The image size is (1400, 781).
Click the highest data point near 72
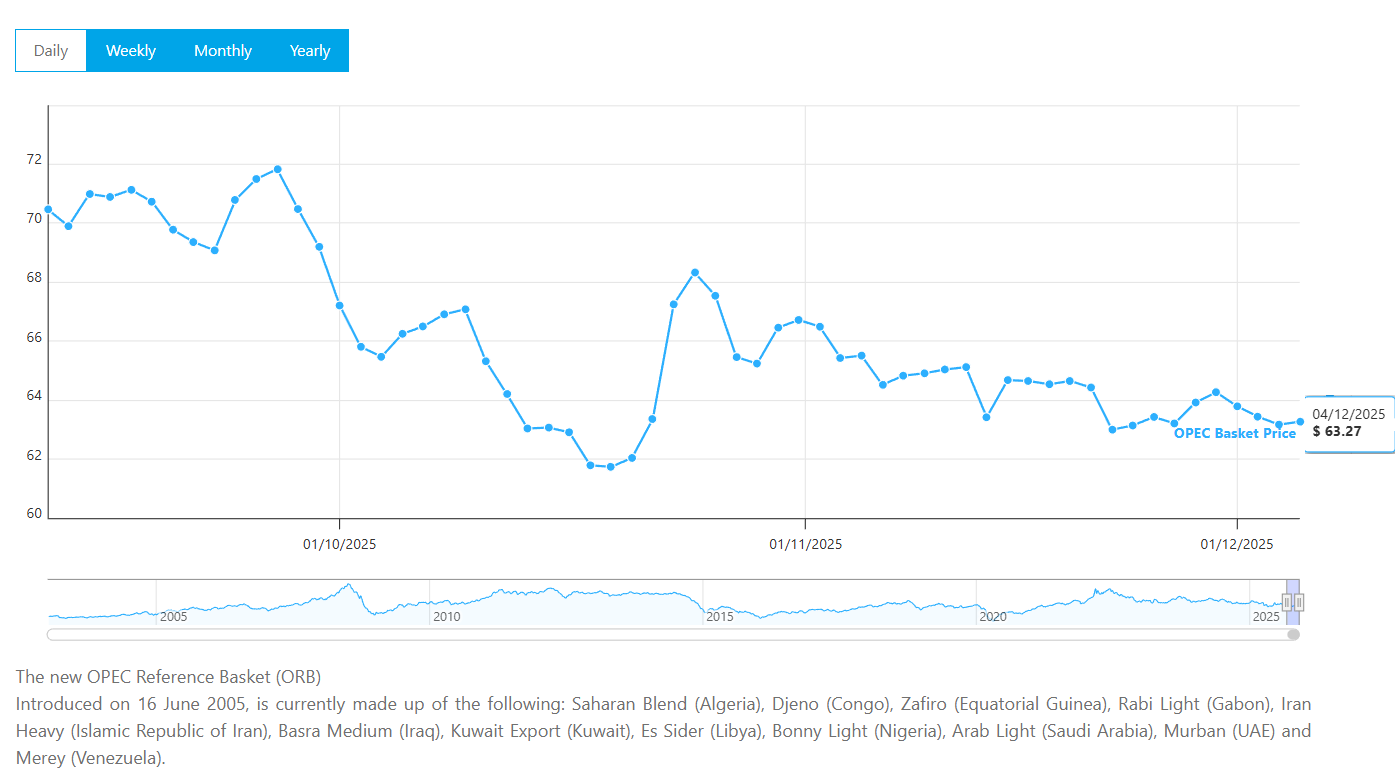point(277,169)
